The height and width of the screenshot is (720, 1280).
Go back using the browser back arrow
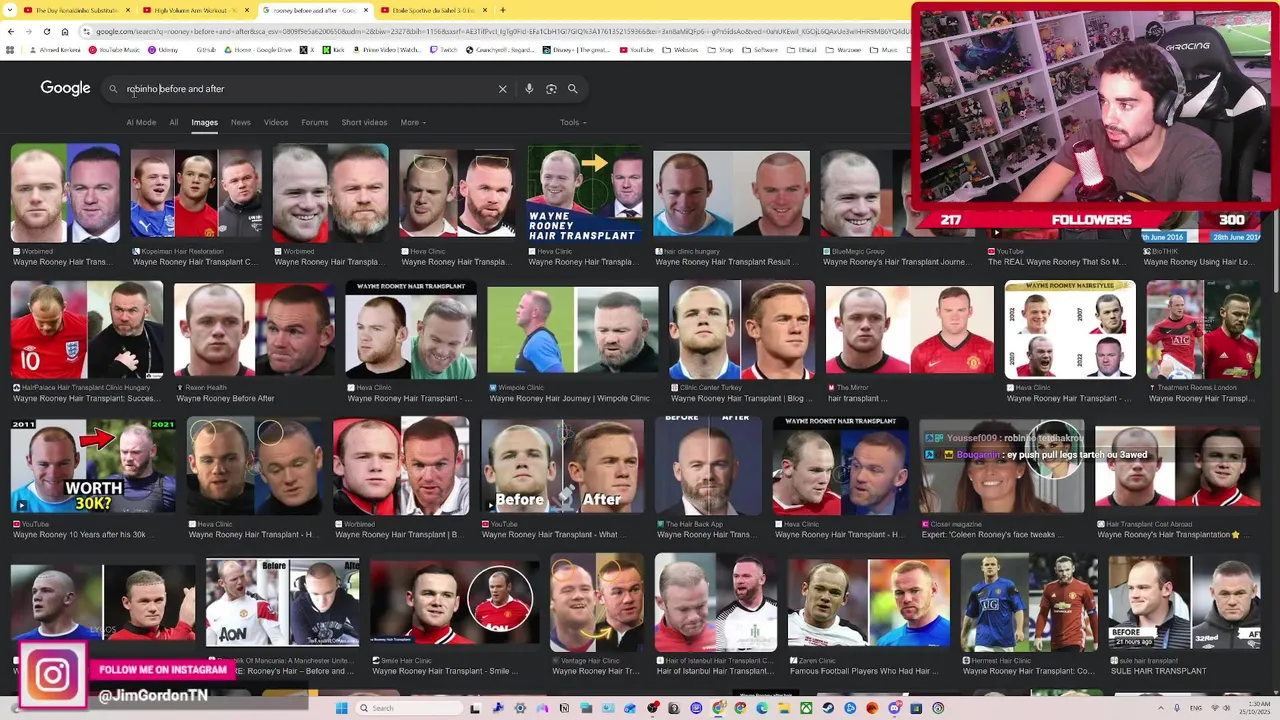[x=10, y=31]
